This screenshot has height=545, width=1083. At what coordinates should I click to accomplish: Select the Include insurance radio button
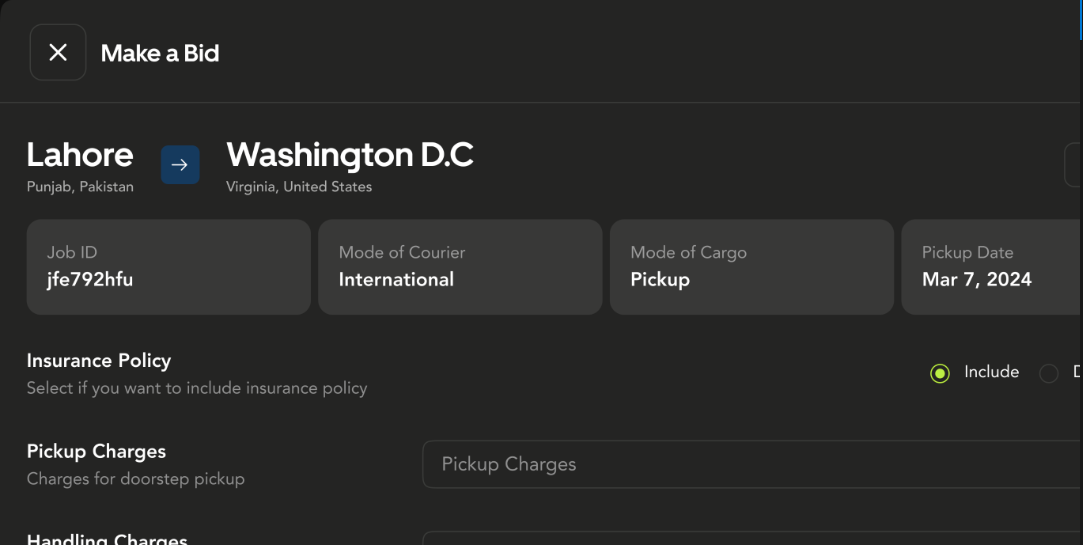pyautogui.click(x=940, y=374)
